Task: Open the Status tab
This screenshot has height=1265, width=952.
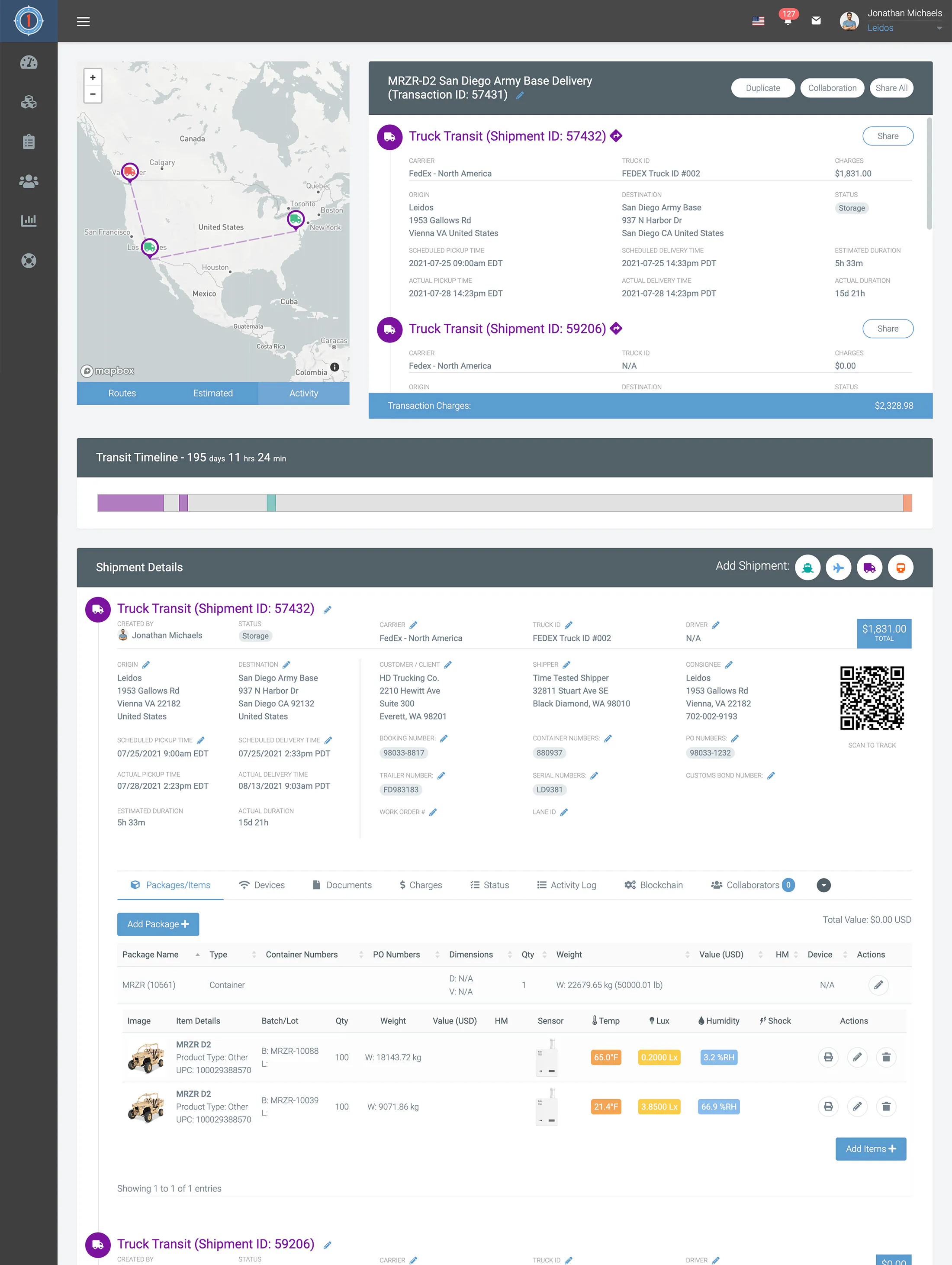Action: pos(489,885)
